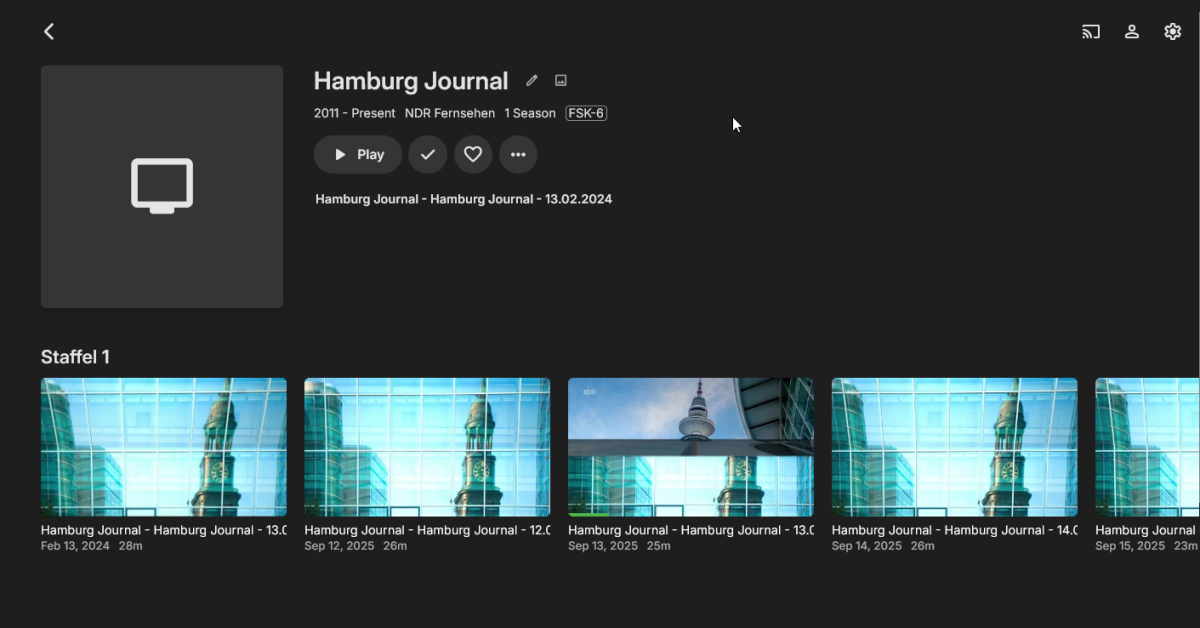Click episode title under Sep 14, 2025 card
This screenshot has width=1200, height=628.
pos(955,530)
